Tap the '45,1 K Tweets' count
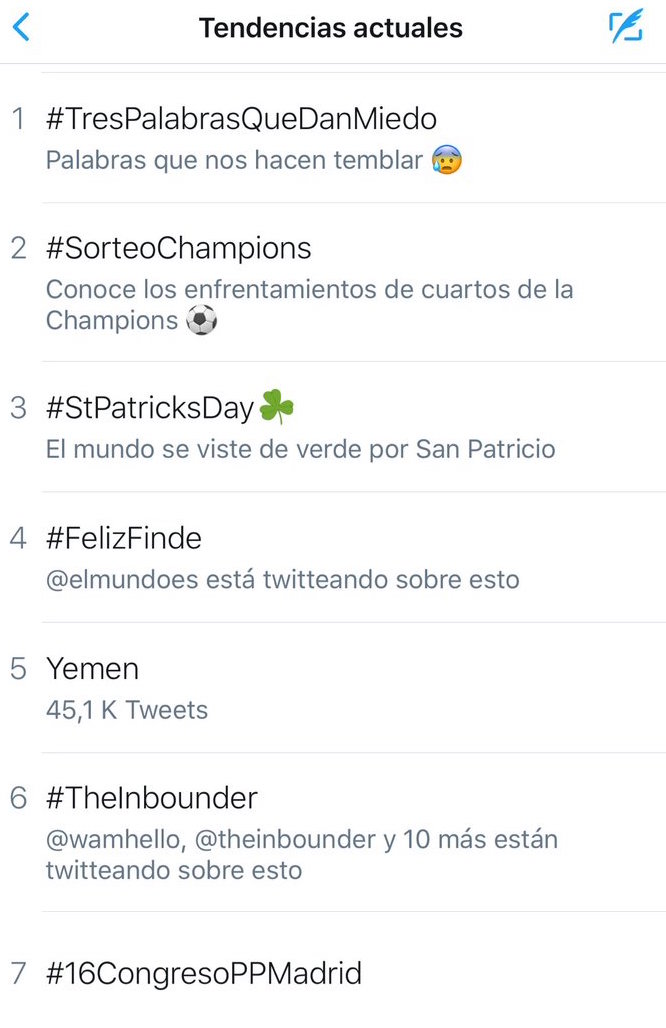Viewport: 666px width, 1028px height. [x=127, y=710]
